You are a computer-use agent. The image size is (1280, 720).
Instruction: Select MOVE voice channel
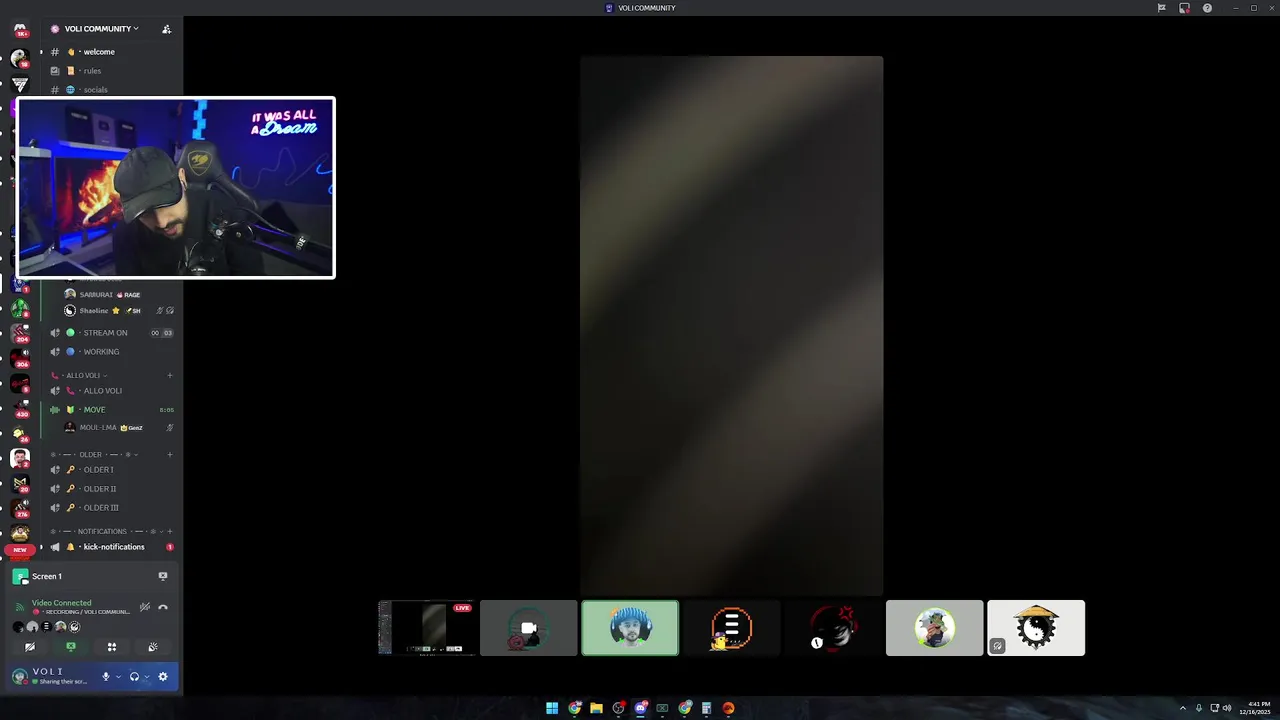point(111,410)
